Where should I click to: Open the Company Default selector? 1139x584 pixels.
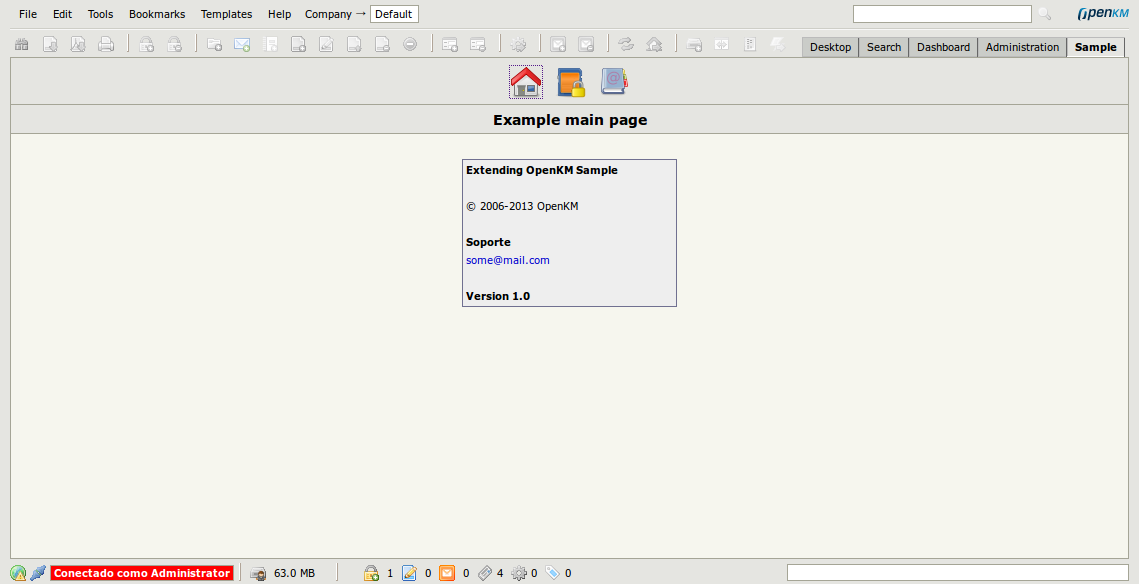point(394,14)
